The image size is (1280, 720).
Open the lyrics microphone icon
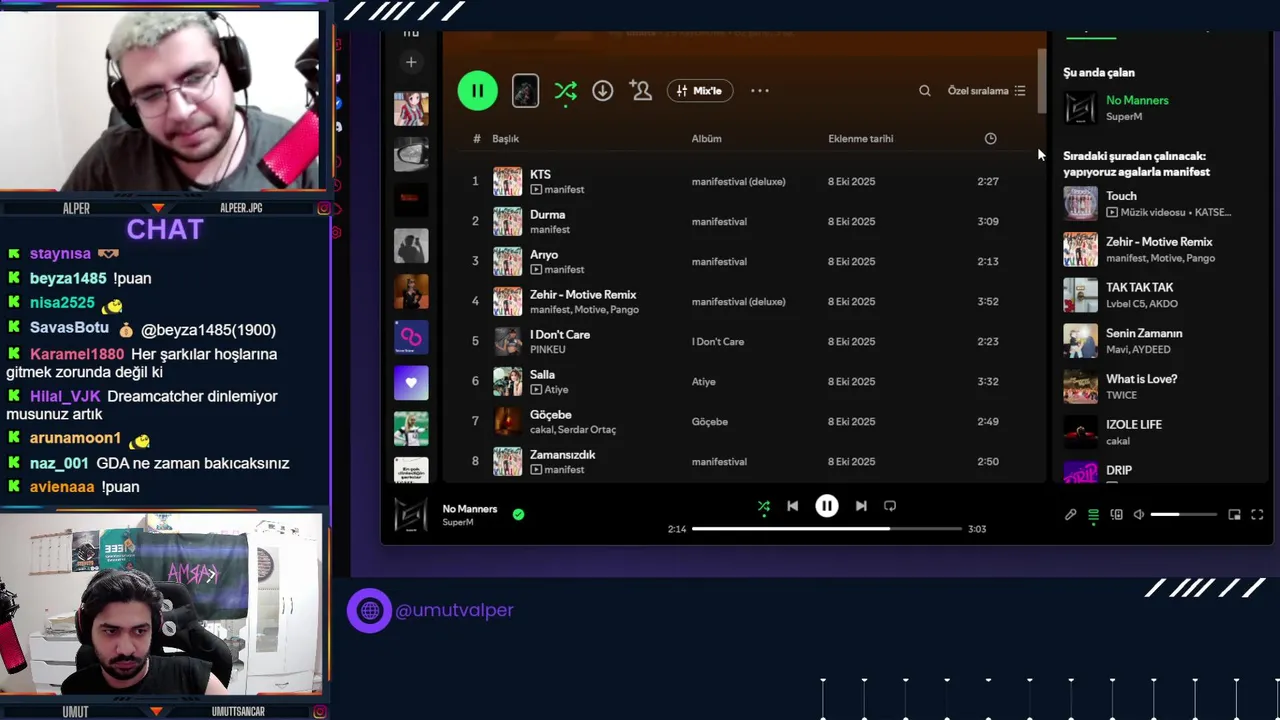1070,515
